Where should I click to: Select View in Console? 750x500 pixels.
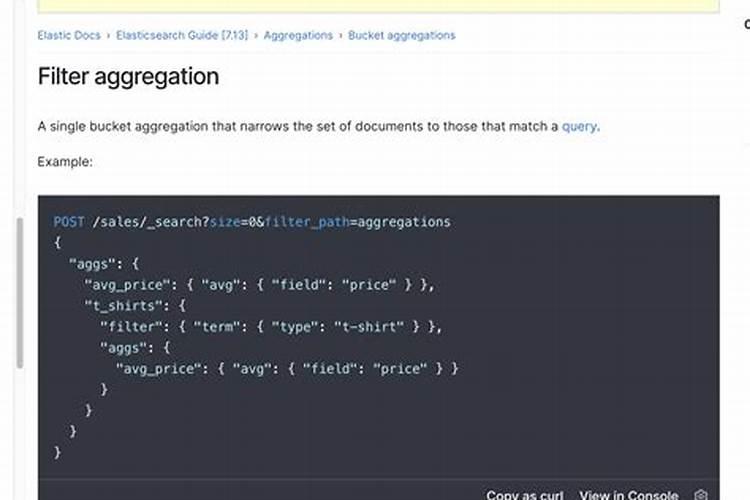629,495
